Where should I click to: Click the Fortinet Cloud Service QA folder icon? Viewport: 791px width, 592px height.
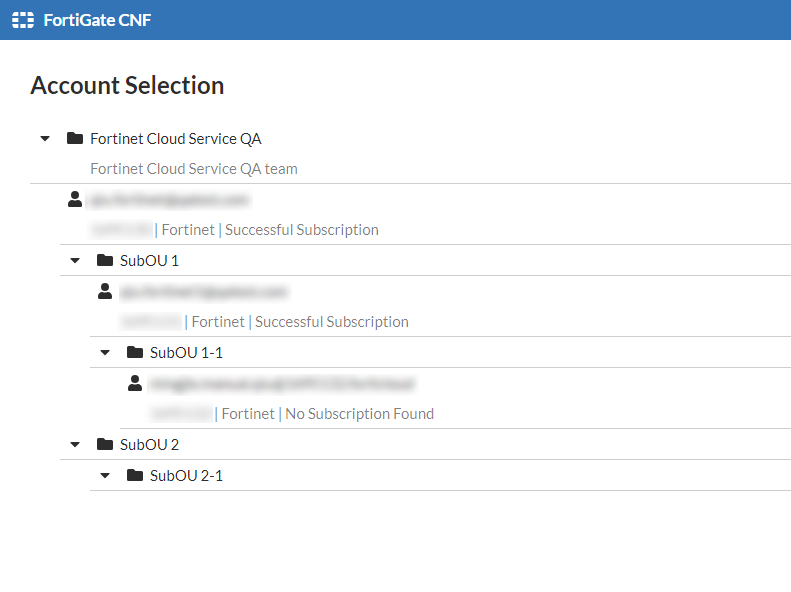coord(75,138)
